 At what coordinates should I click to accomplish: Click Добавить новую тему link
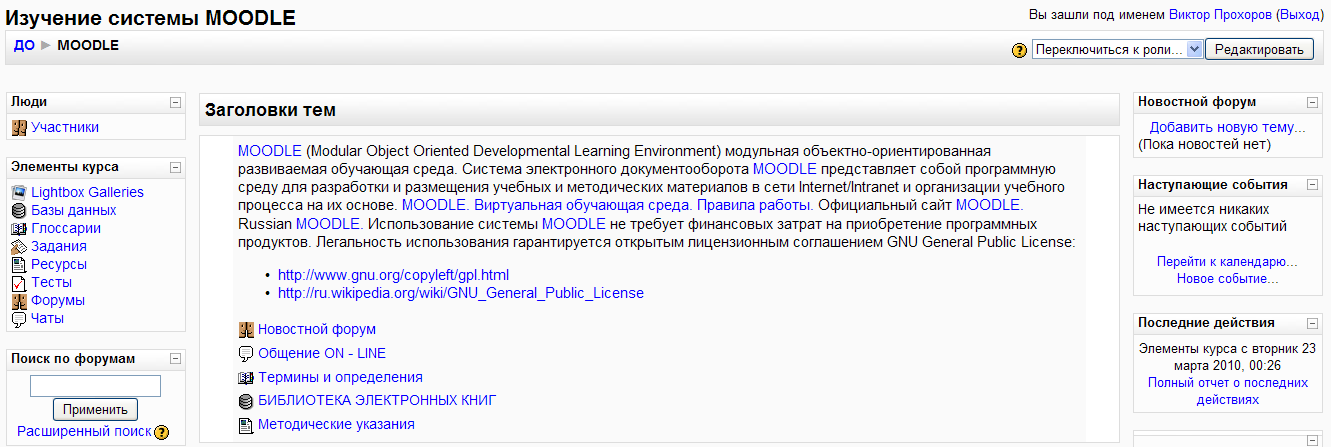(x=1228, y=128)
